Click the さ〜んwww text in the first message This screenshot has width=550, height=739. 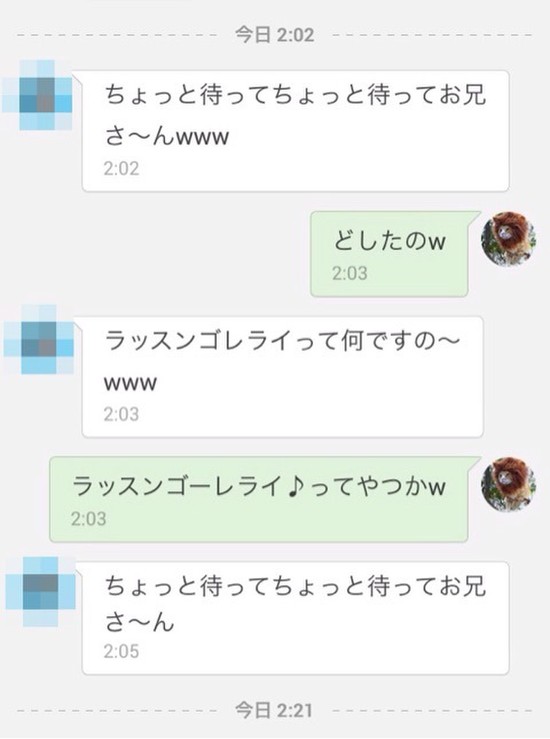(x=167, y=137)
